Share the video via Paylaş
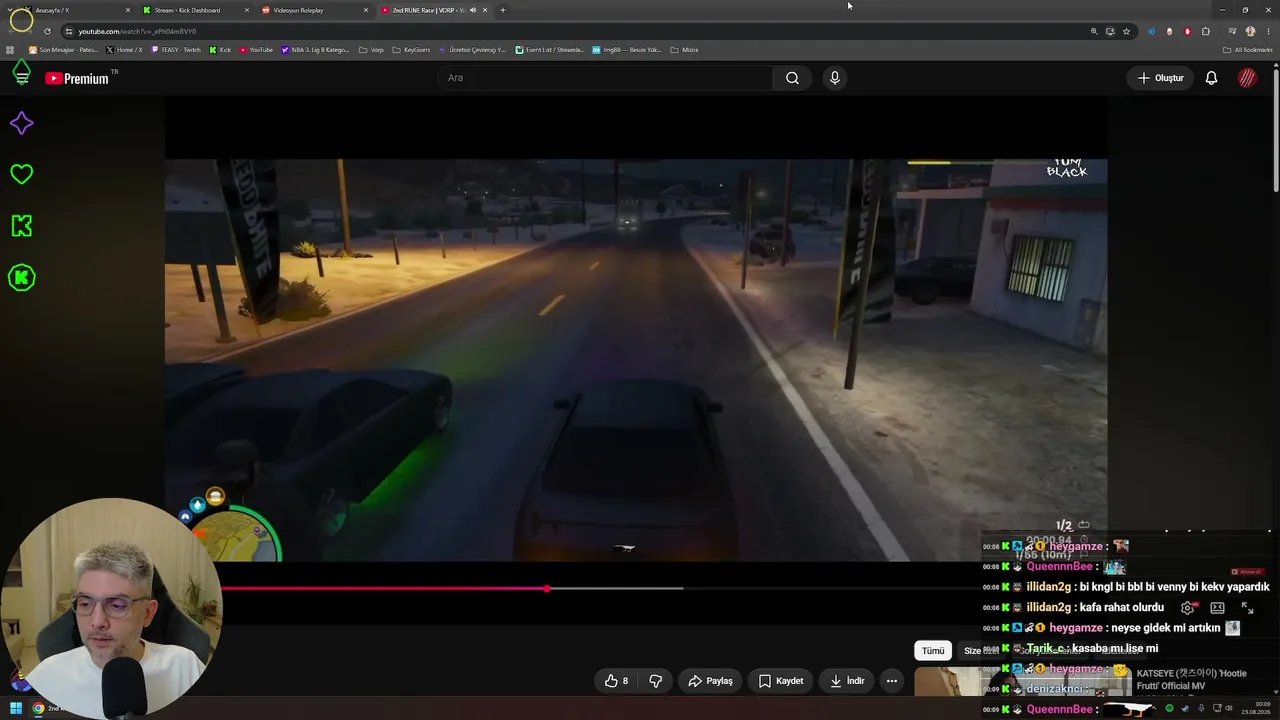This screenshot has width=1280, height=720. click(710, 681)
